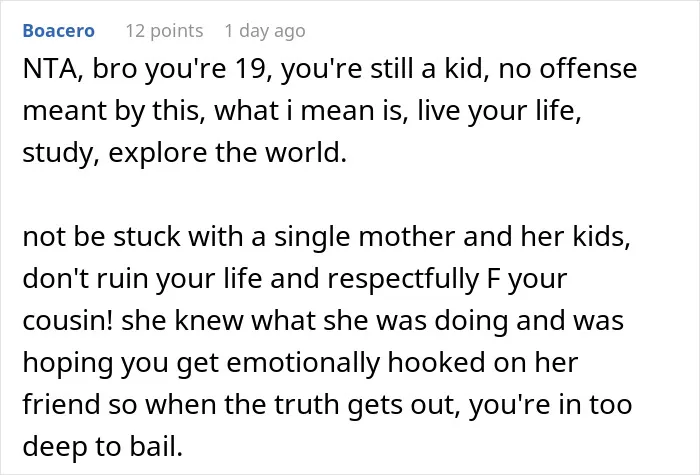Open the 1 day ago timestamp permalink

265,31
